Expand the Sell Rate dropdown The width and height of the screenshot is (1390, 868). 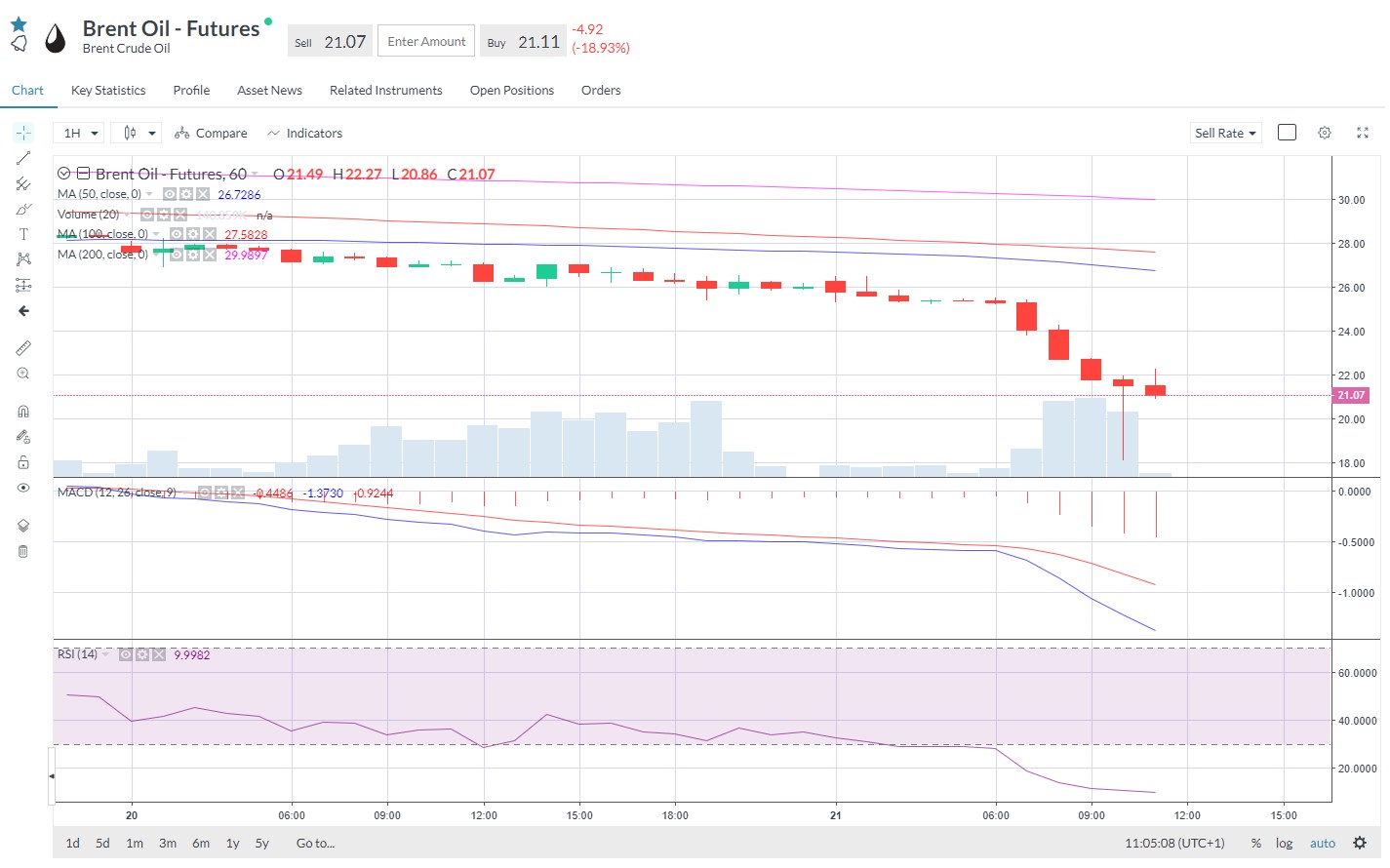click(x=1225, y=133)
